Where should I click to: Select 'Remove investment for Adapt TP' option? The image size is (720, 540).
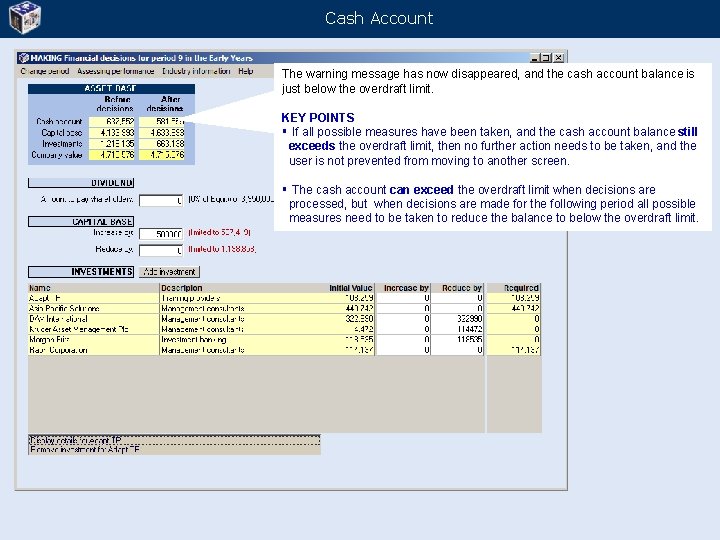click(174, 450)
